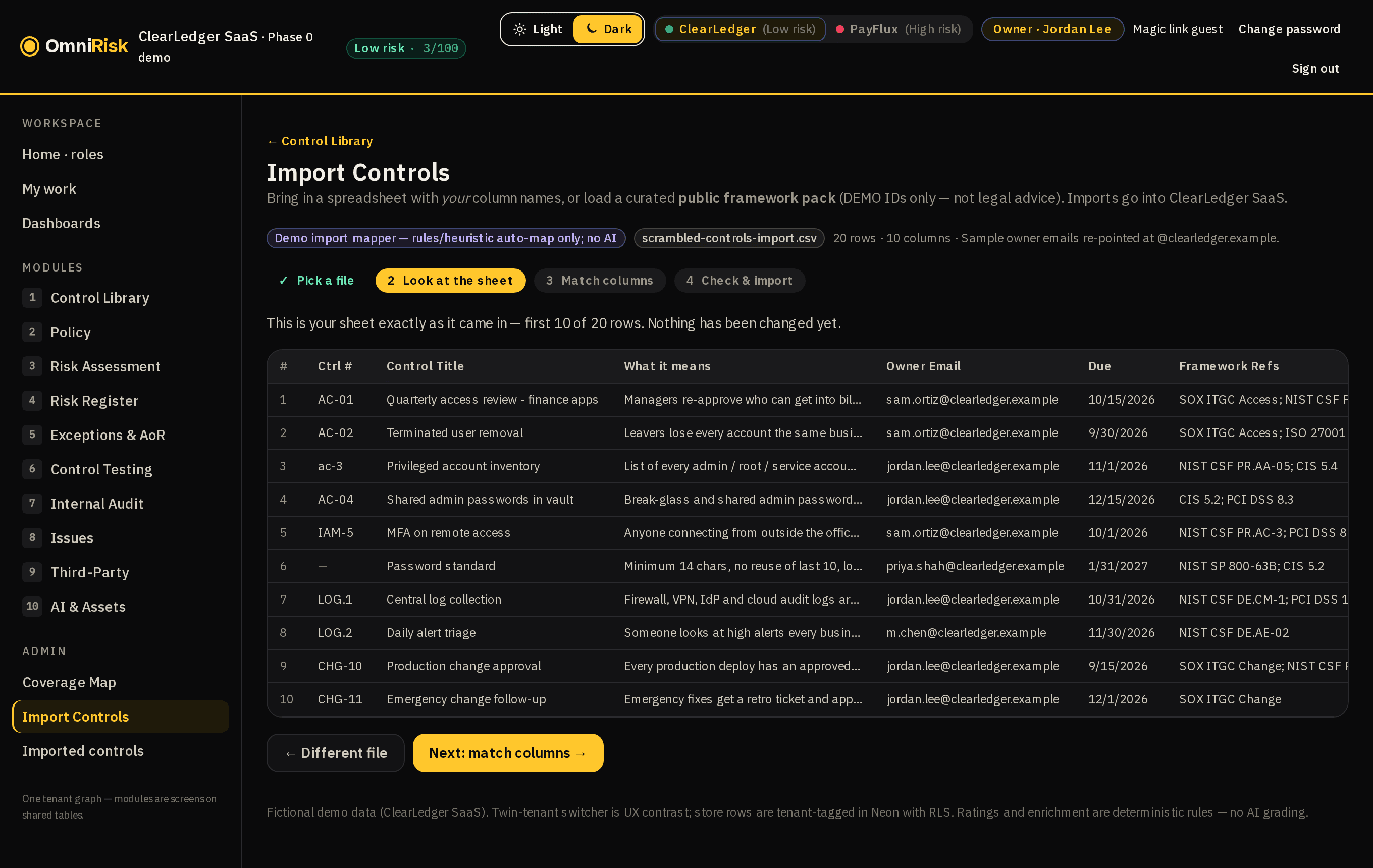Click scrambled-controls-import.csv file chip
This screenshot has width=1373, height=868.
729,238
